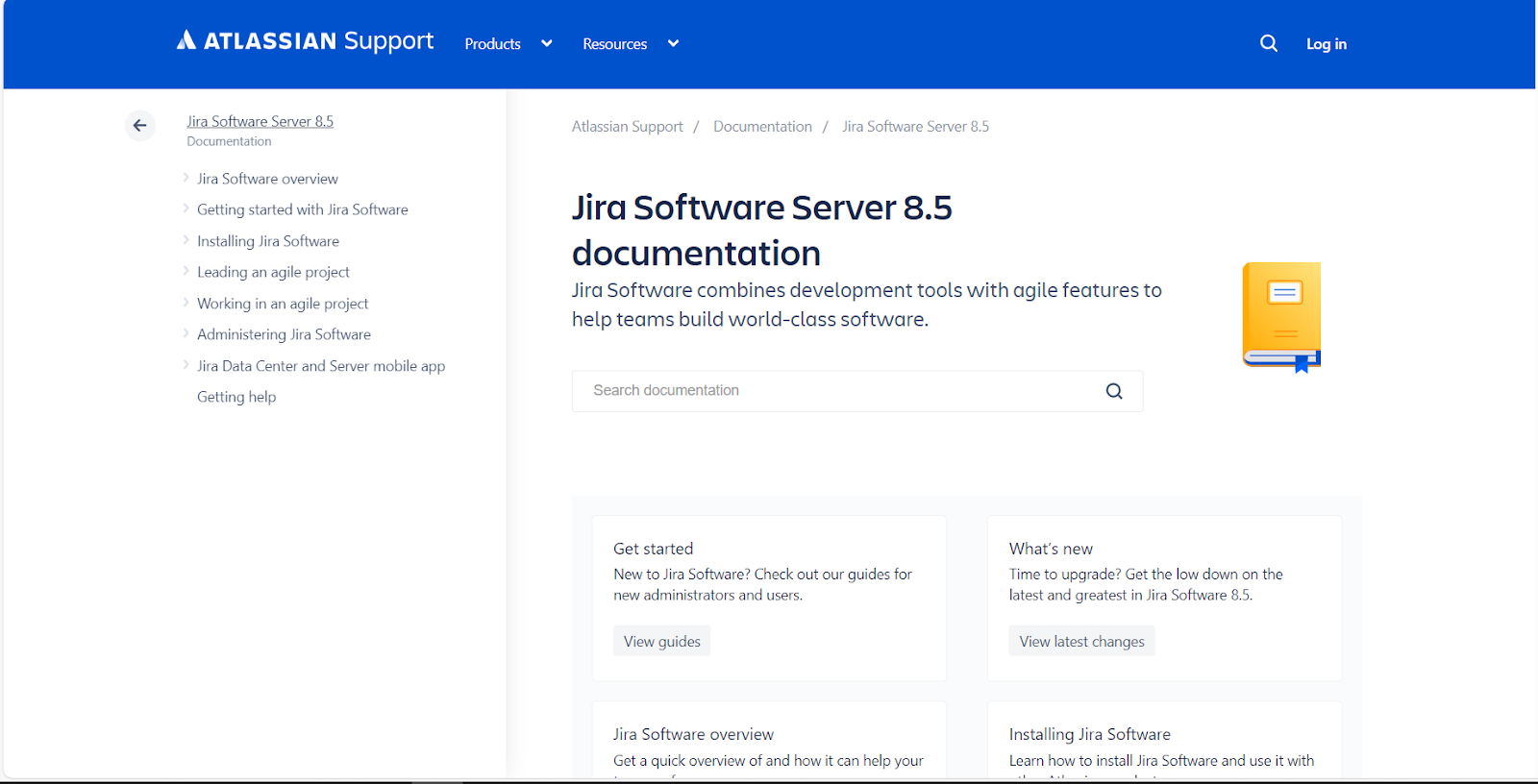Click the View guides button

click(662, 641)
